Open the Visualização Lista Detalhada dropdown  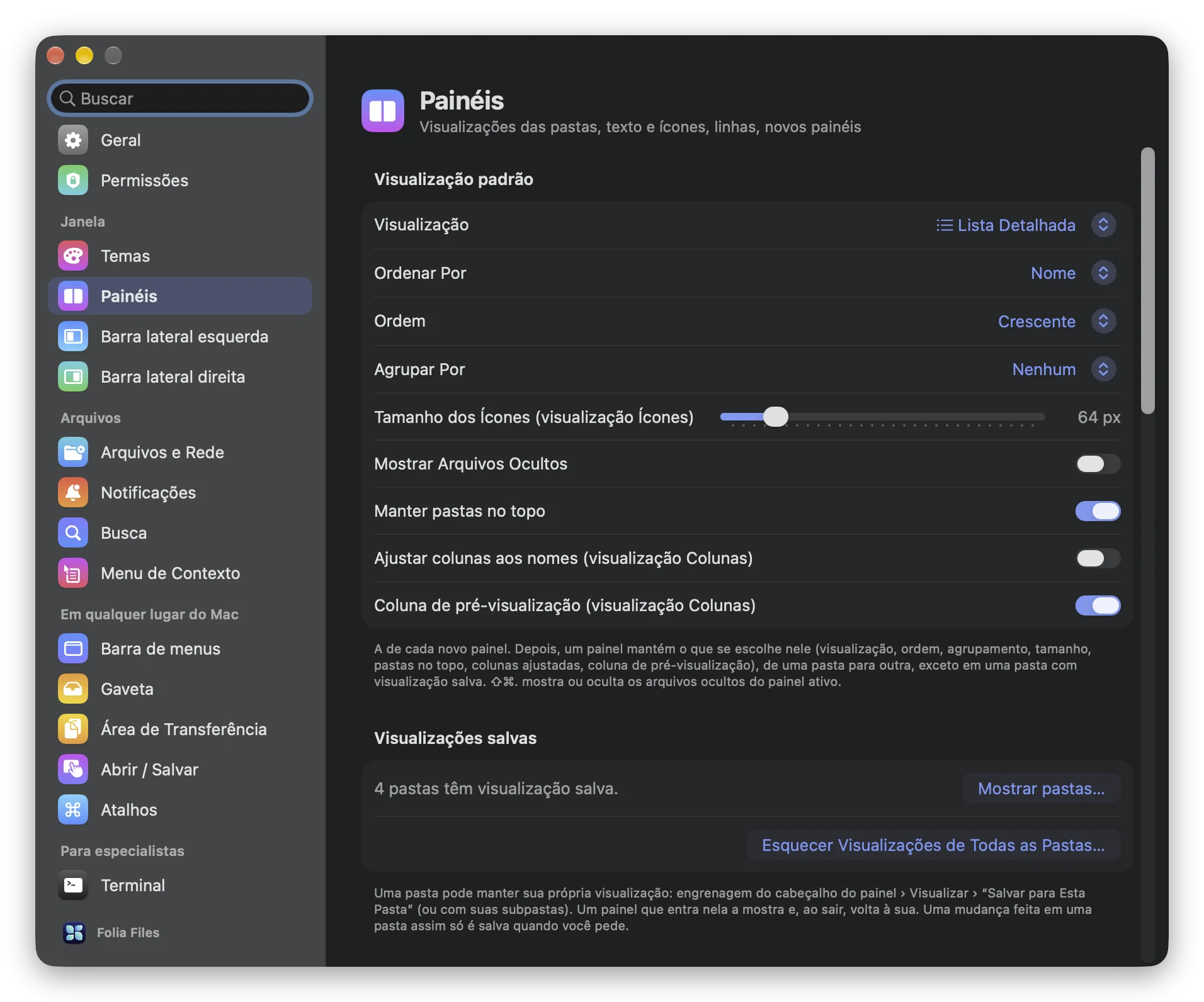1026,225
